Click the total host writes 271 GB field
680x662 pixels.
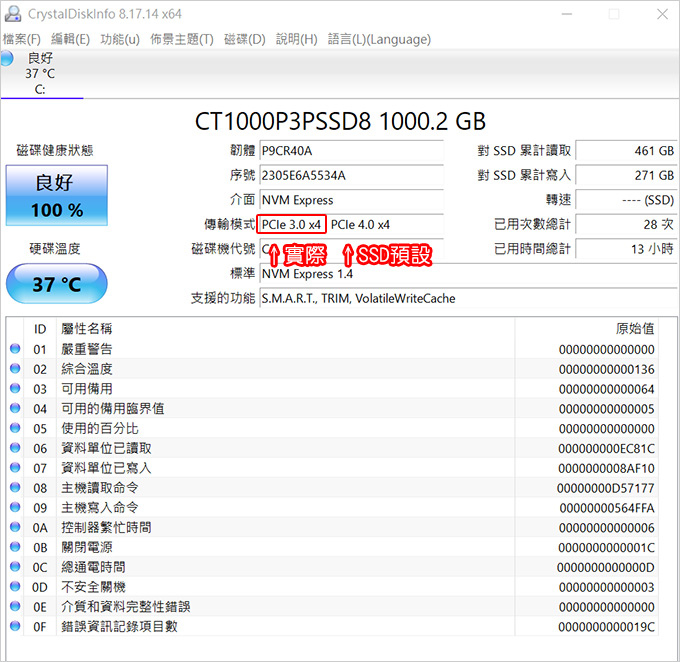click(626, 176)
